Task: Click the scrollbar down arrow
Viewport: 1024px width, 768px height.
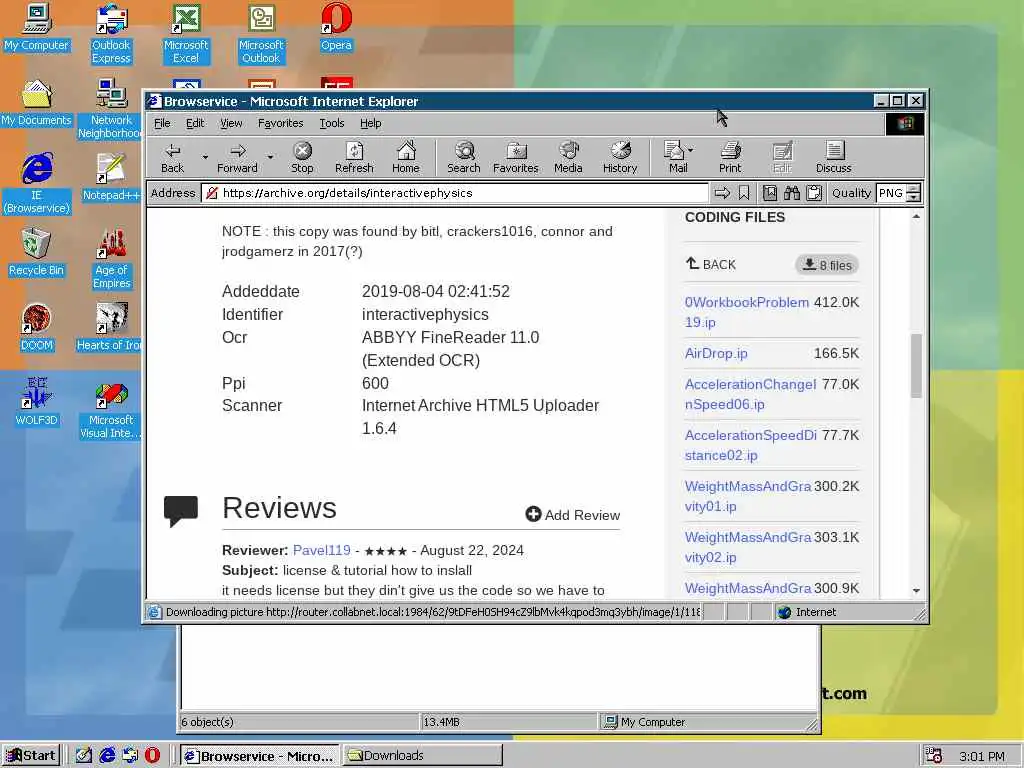Action: (x=916, y=590)
